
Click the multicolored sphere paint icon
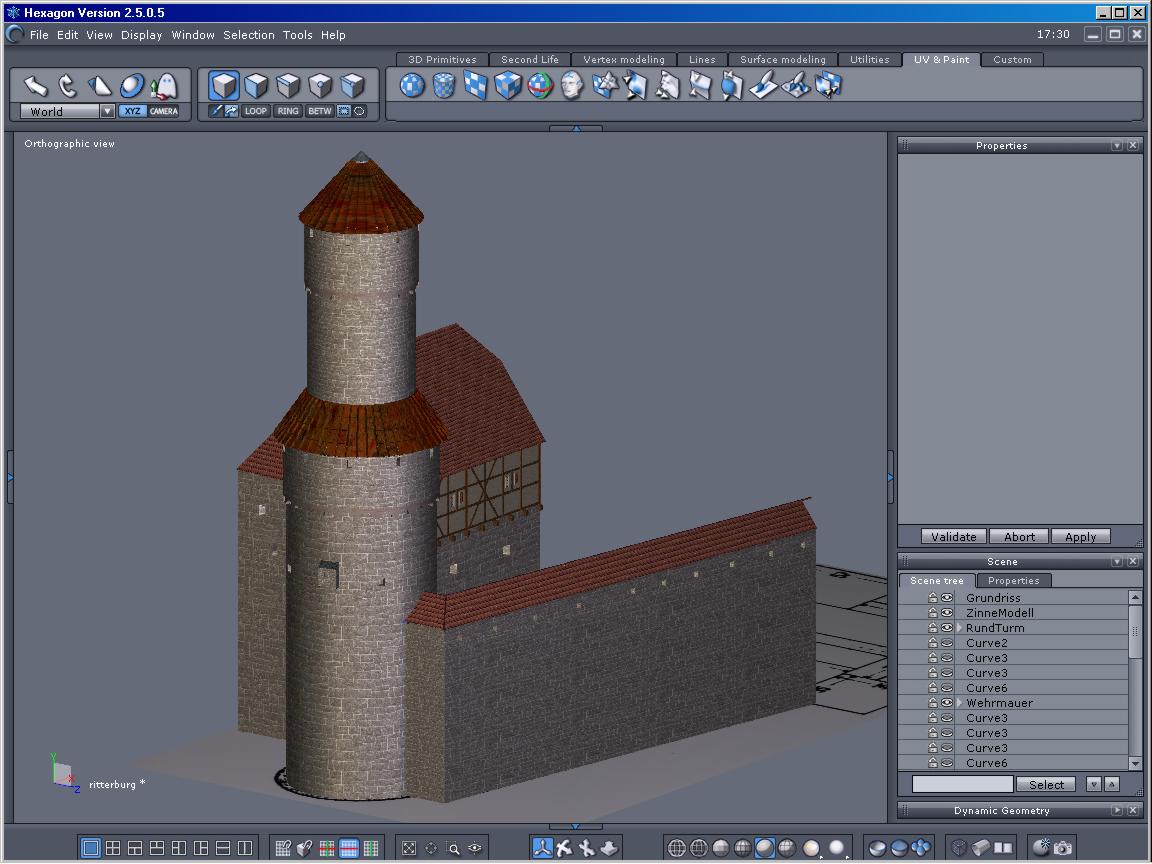click(x=540, y=86)
